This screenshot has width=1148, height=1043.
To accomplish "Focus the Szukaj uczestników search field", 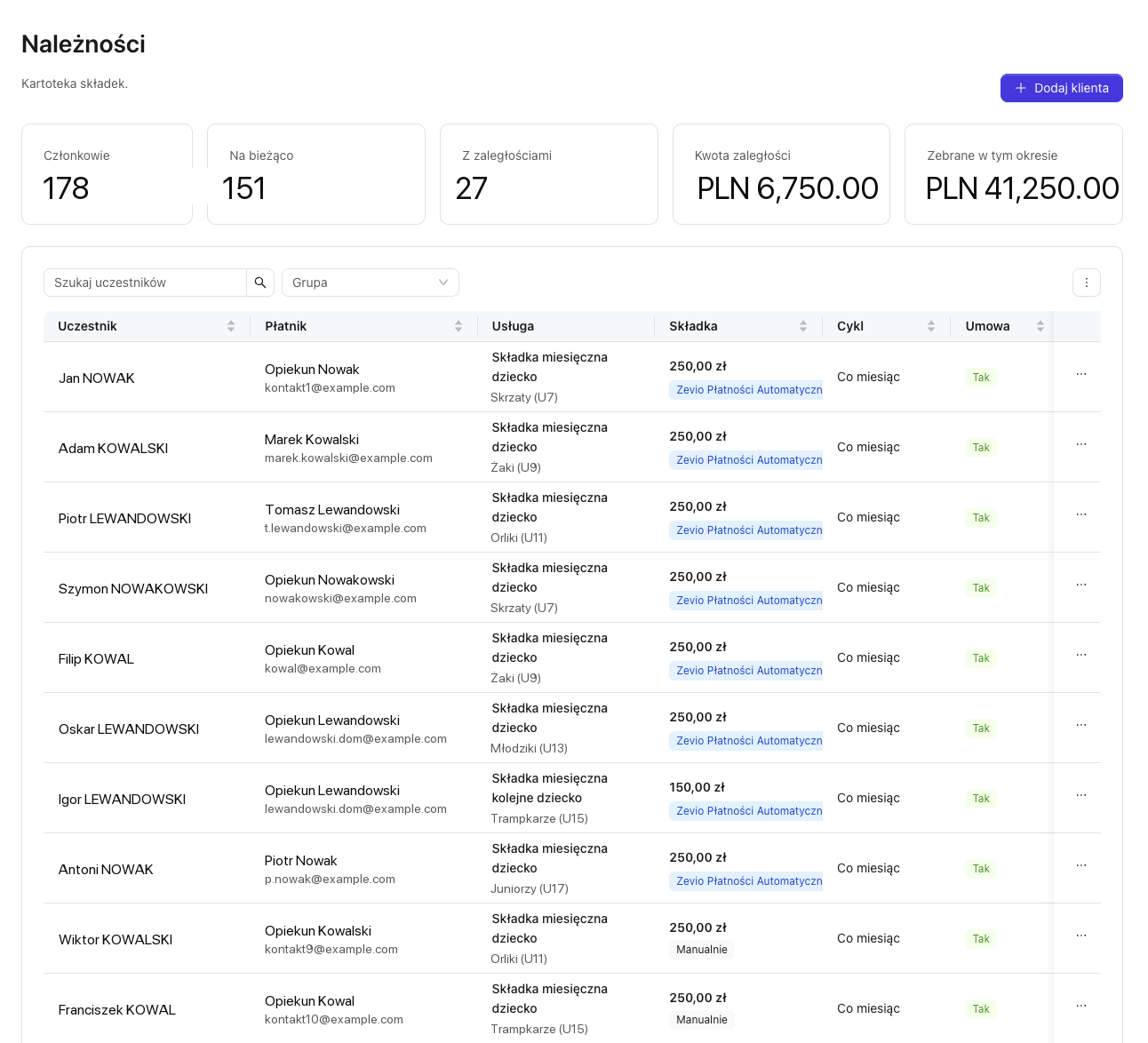I will coord(145,283).
